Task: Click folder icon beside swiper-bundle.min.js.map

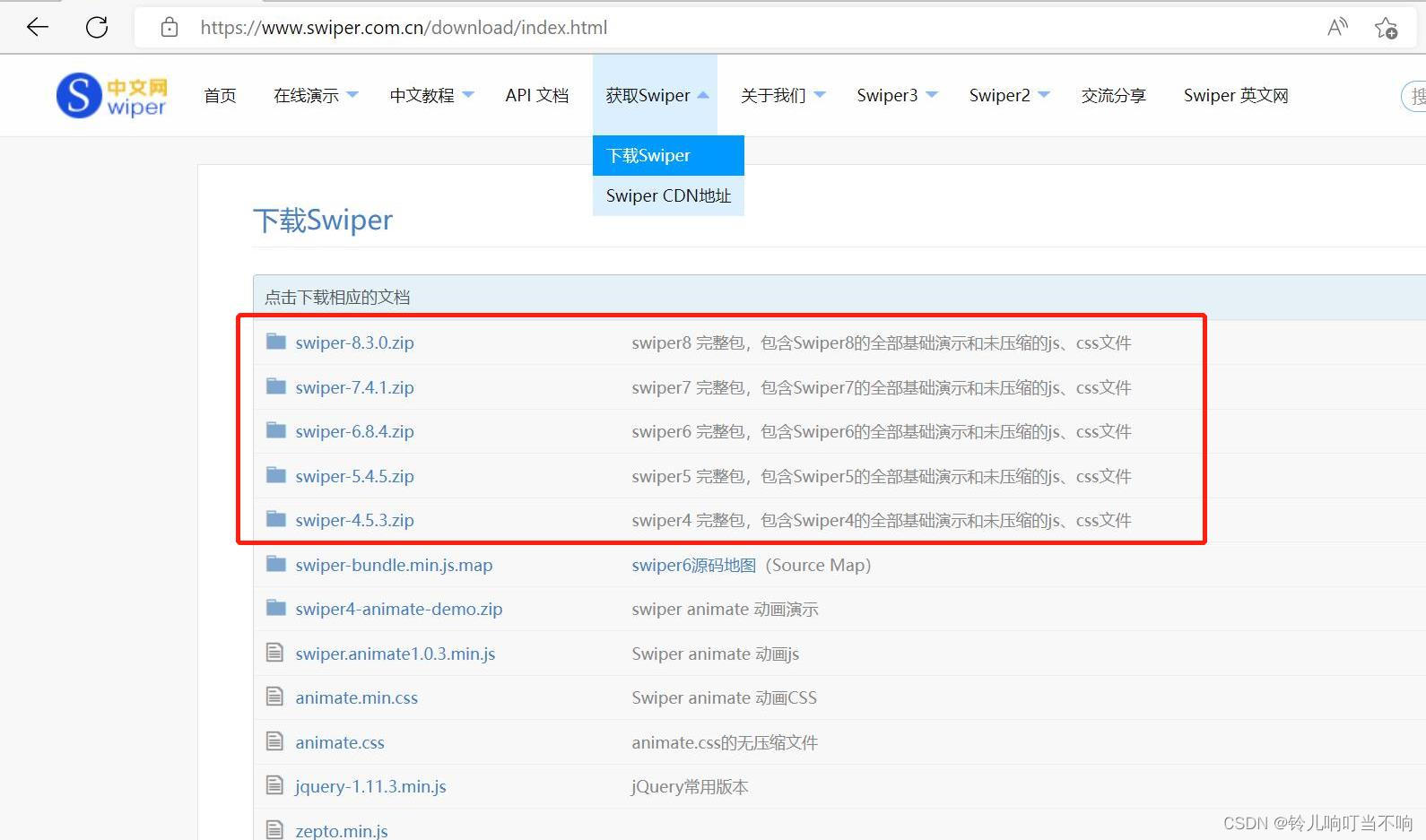Action: [x=276, y=564]
